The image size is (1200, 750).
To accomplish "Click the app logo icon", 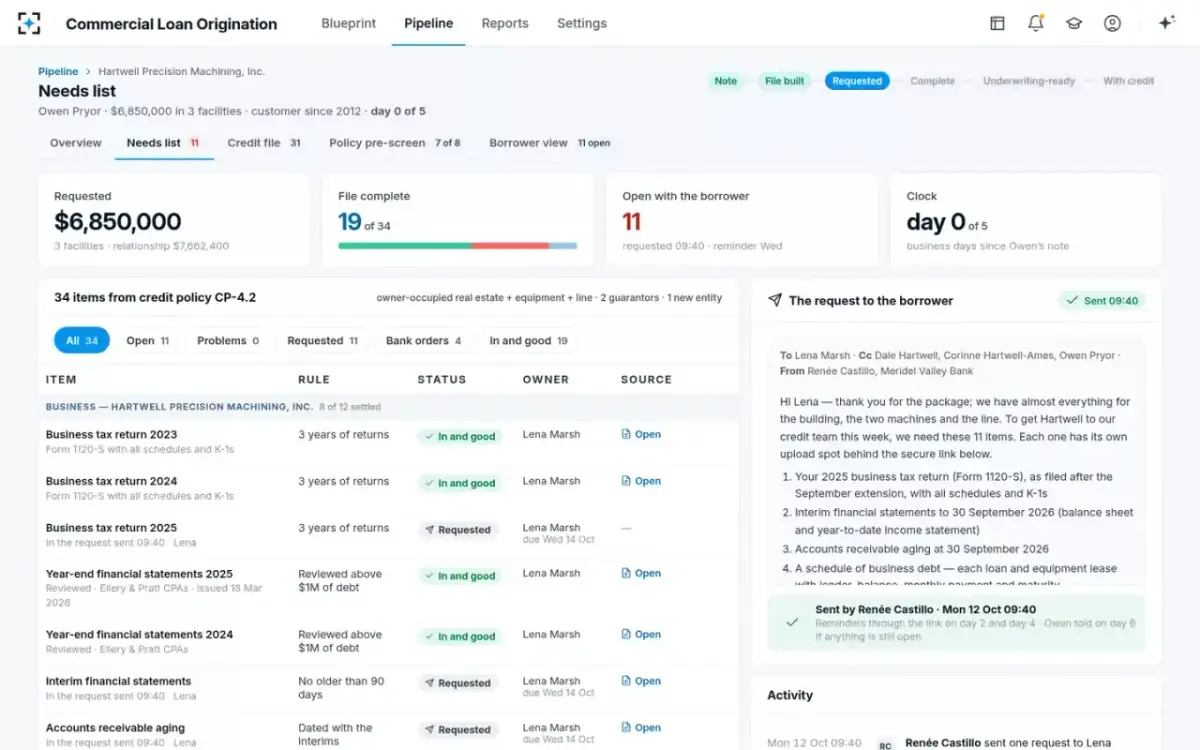I will pyautogui.click(x=30, y=23).
